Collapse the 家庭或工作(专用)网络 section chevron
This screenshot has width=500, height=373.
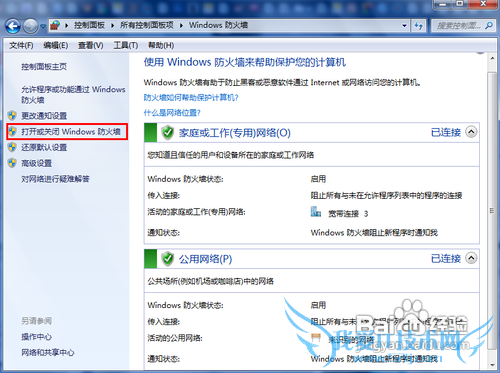click(x=471, y=132)
